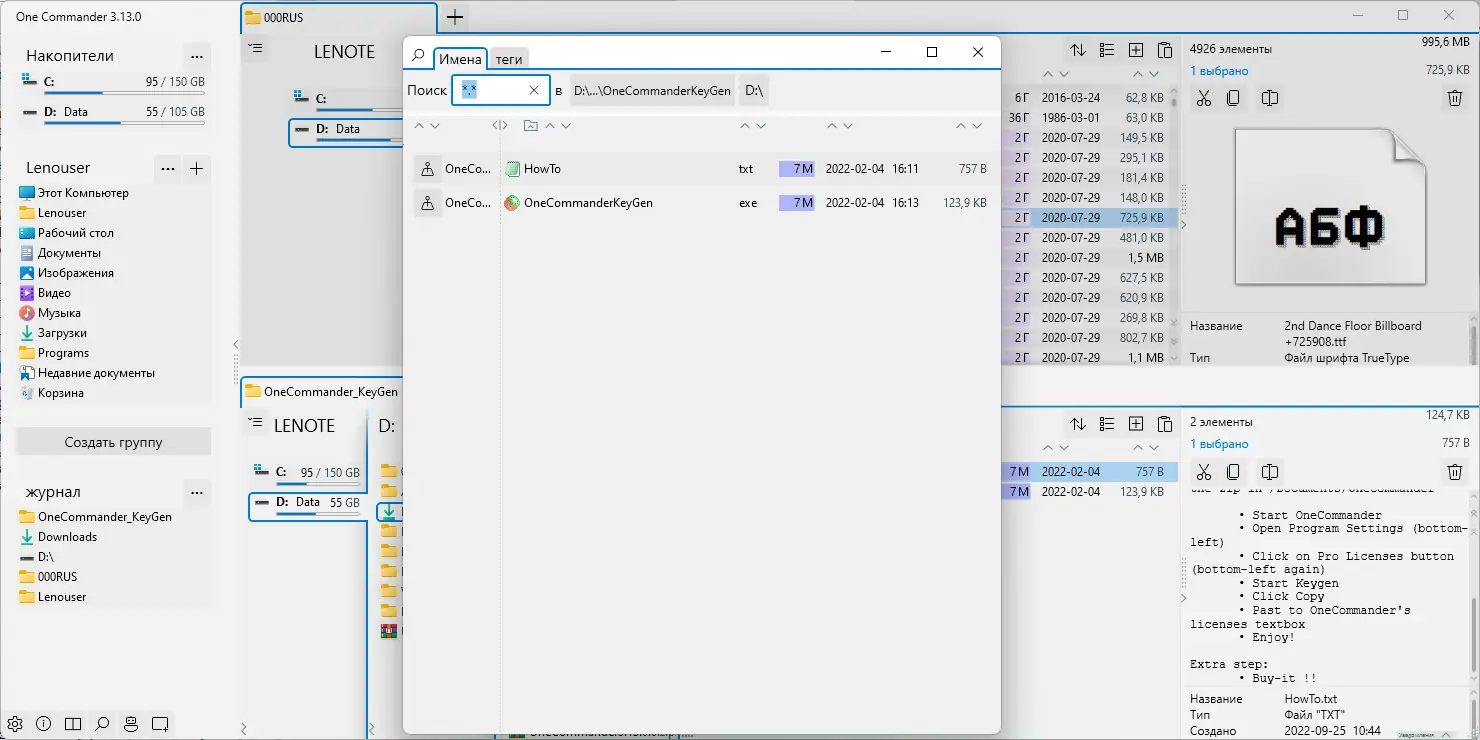Image resolution: width=1480 pixels, height=740 pixels.
Task: Click the Создать группу button
Action: click(113, 441)
